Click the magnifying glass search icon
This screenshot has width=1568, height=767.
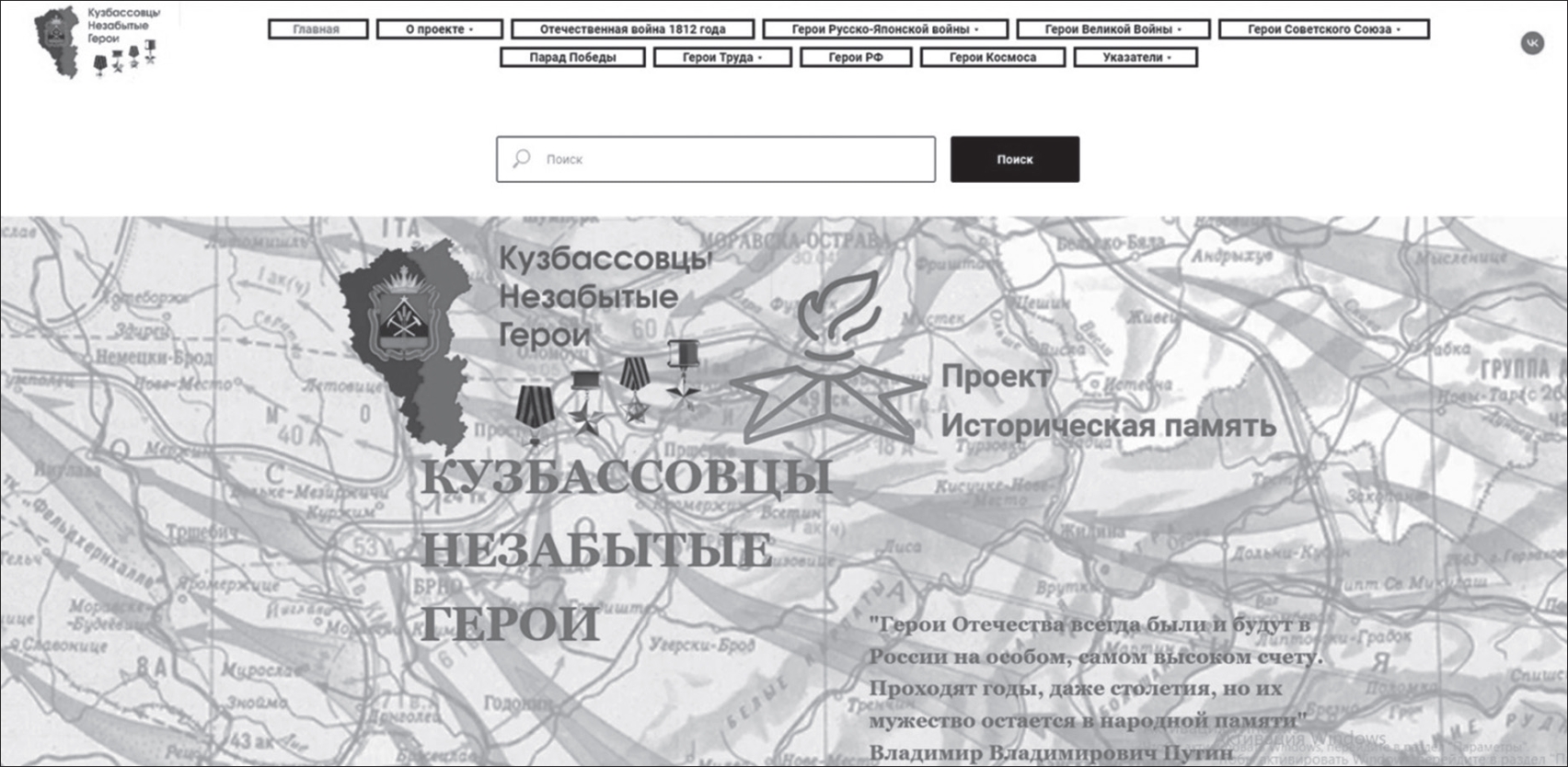522,159
